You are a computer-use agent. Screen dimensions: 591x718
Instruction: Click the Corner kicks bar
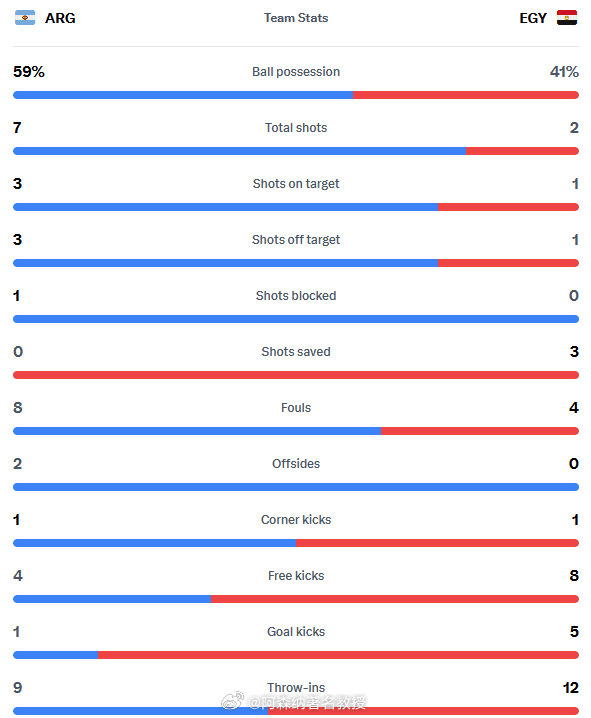pos(296,543)
